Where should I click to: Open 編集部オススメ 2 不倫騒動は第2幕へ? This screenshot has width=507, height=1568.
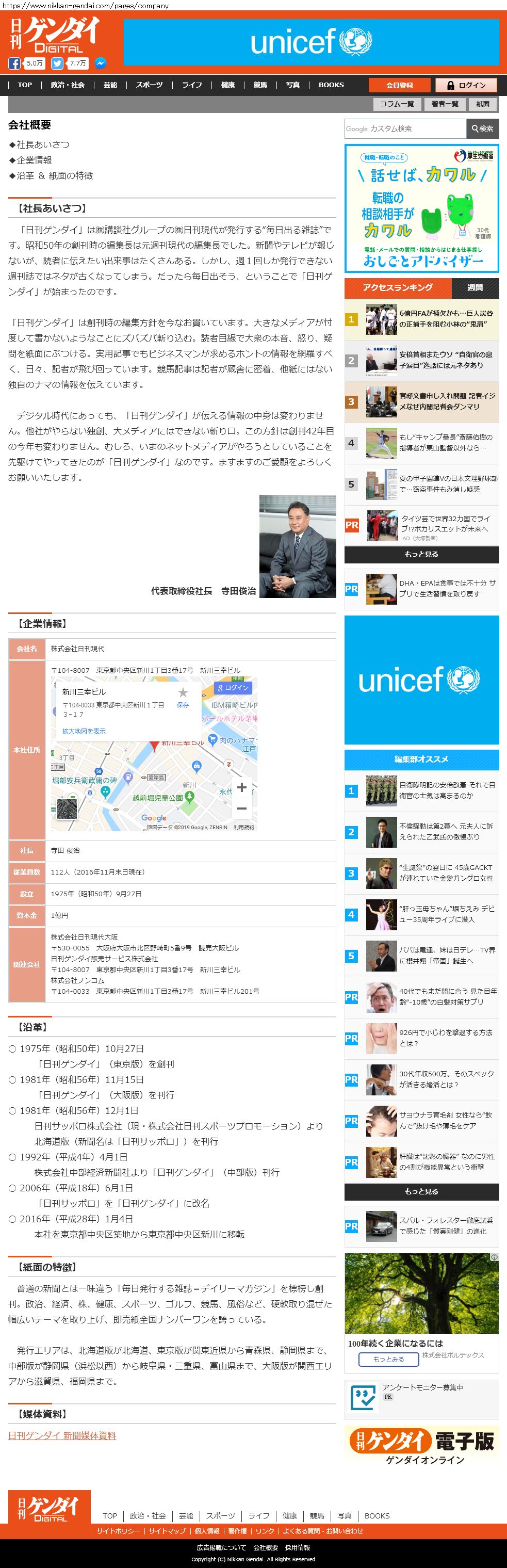pyautogui.click(x=421, y=832)
